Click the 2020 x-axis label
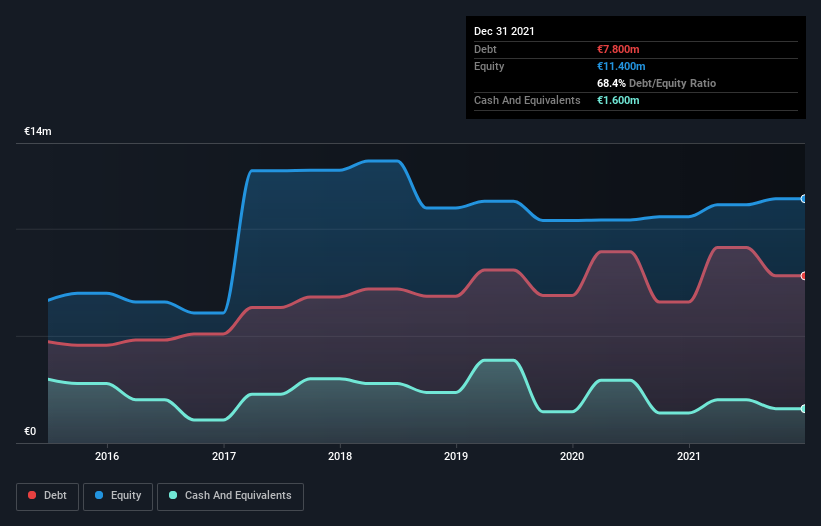The width and height of the screenshot is (821, 526). click(x=572, y=456)
